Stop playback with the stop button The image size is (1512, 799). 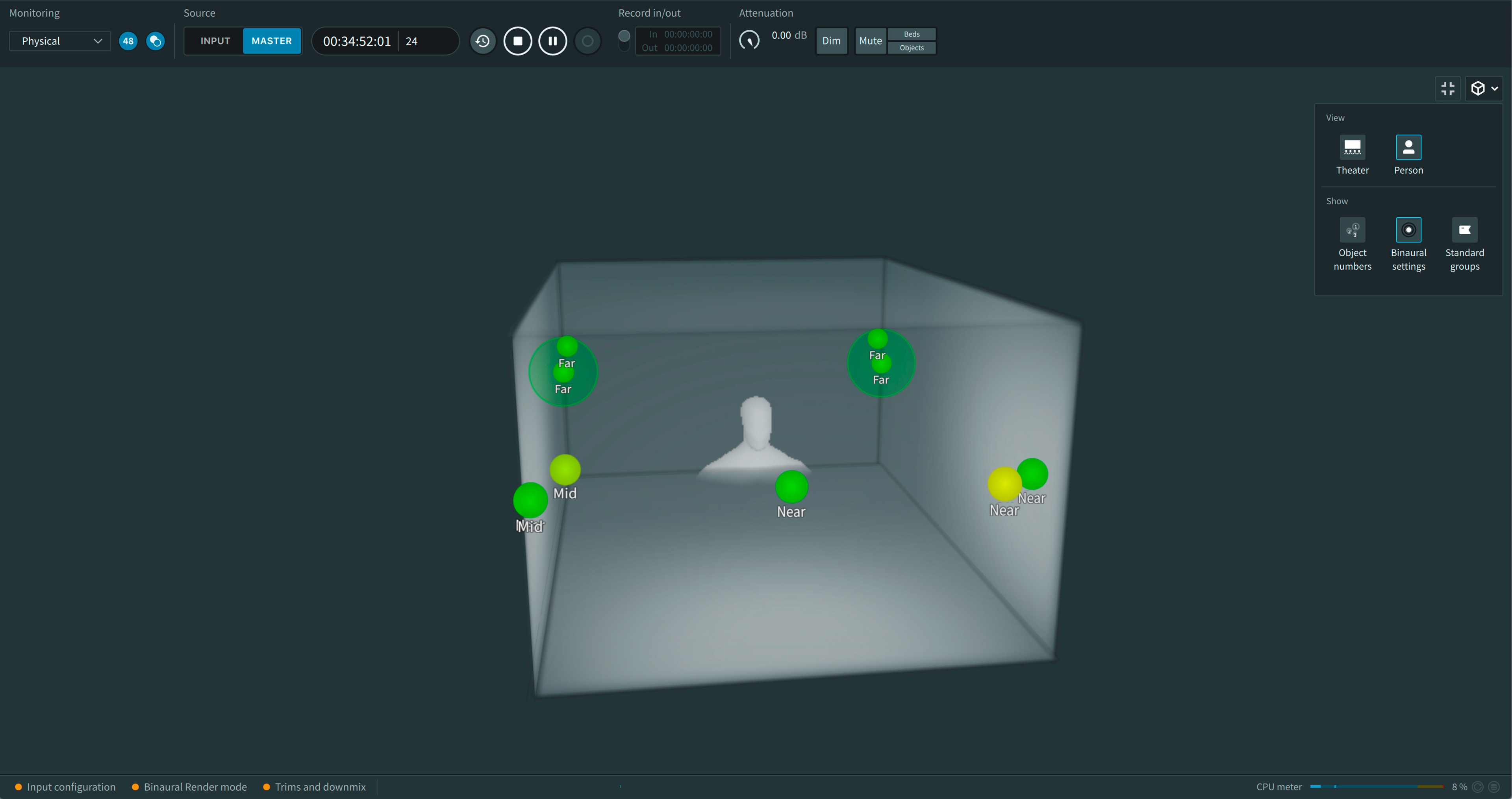[518, 41]
